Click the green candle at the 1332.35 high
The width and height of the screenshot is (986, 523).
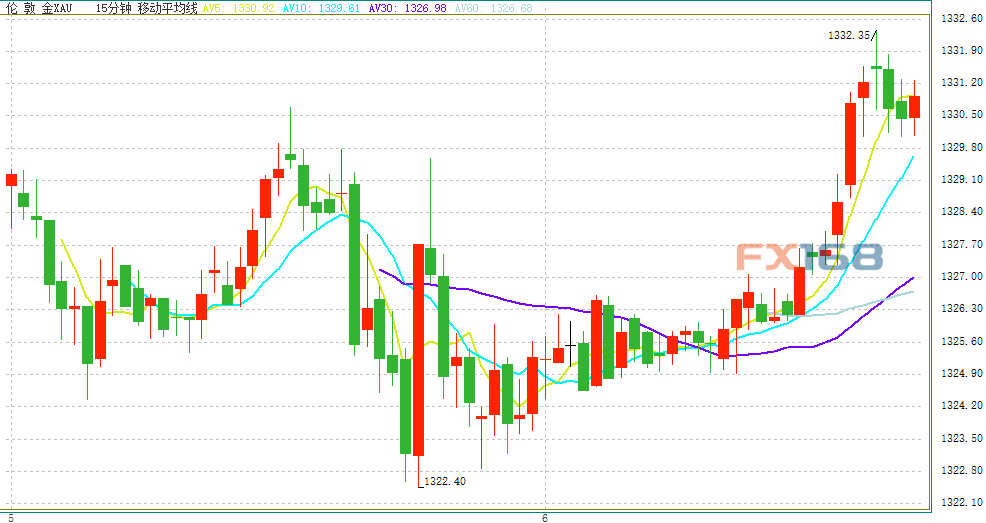876,67
